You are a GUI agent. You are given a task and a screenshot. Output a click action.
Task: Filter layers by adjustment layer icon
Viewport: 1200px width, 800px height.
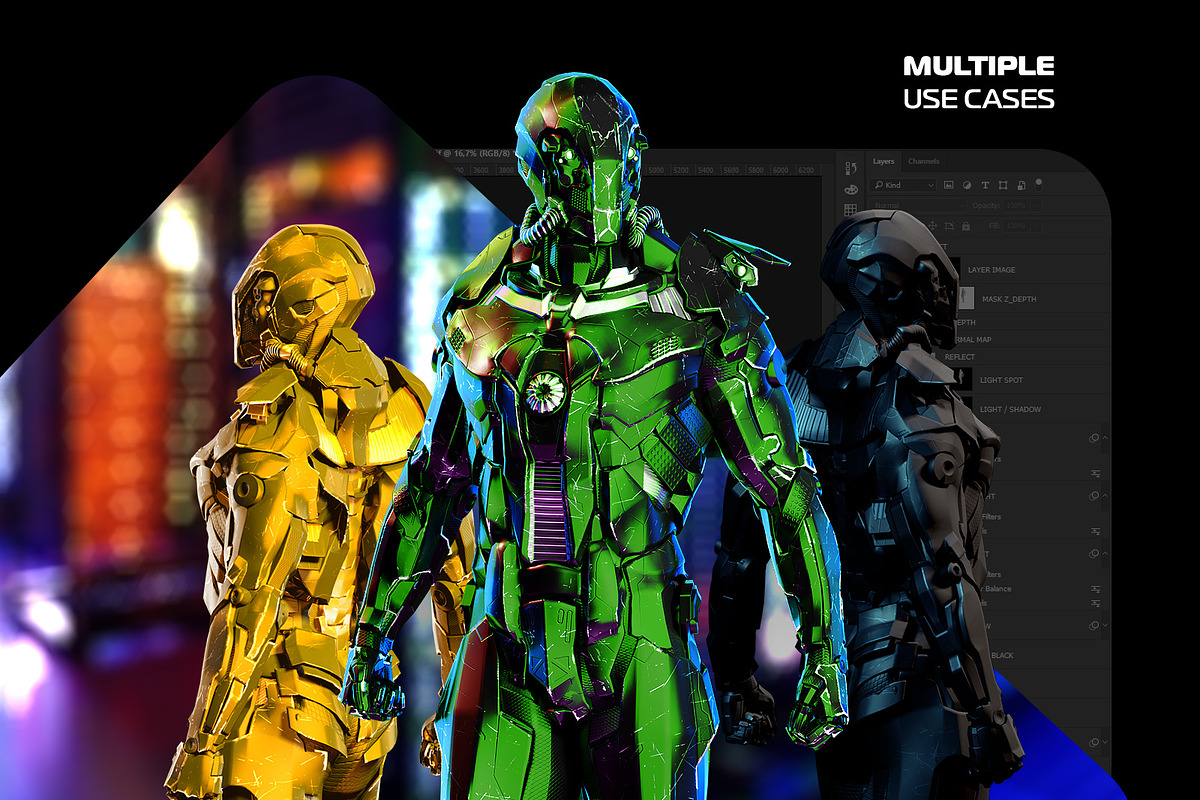[967, 185]
